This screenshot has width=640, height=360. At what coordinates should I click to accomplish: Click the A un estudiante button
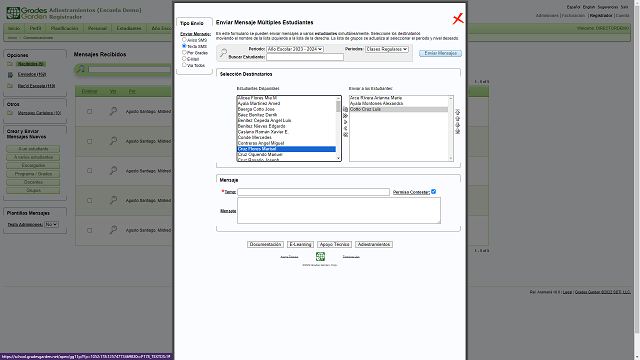tap(33, 149)
